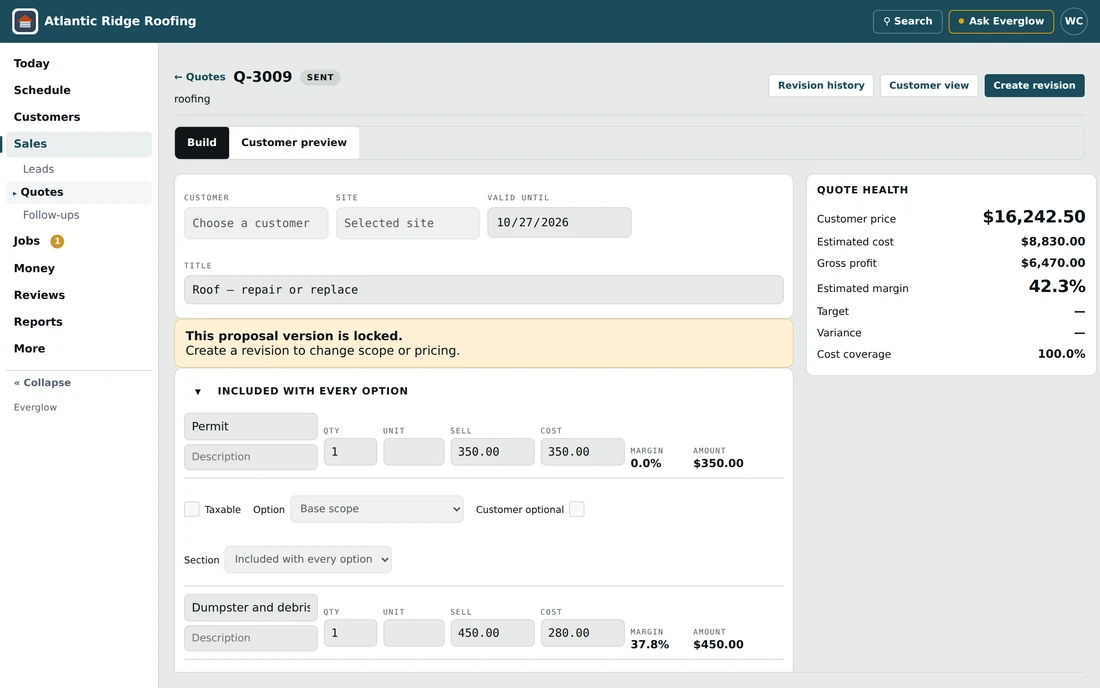This screenshot has width=1100, height=688.
Task: Click Permit Description field
Action: coord(250,457)
